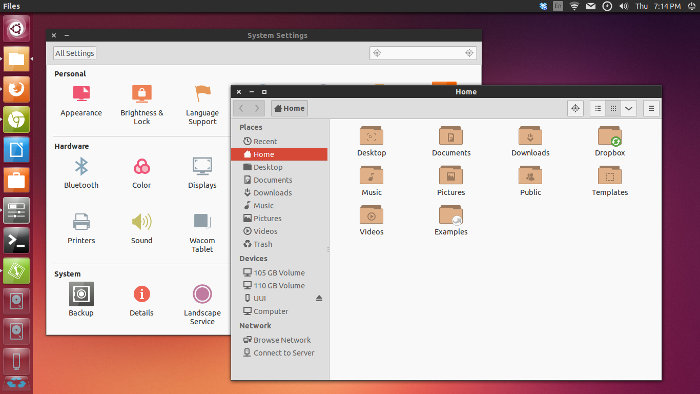700x394 pixels.
Task: Click the Home path button
Action: pos(289,108)
